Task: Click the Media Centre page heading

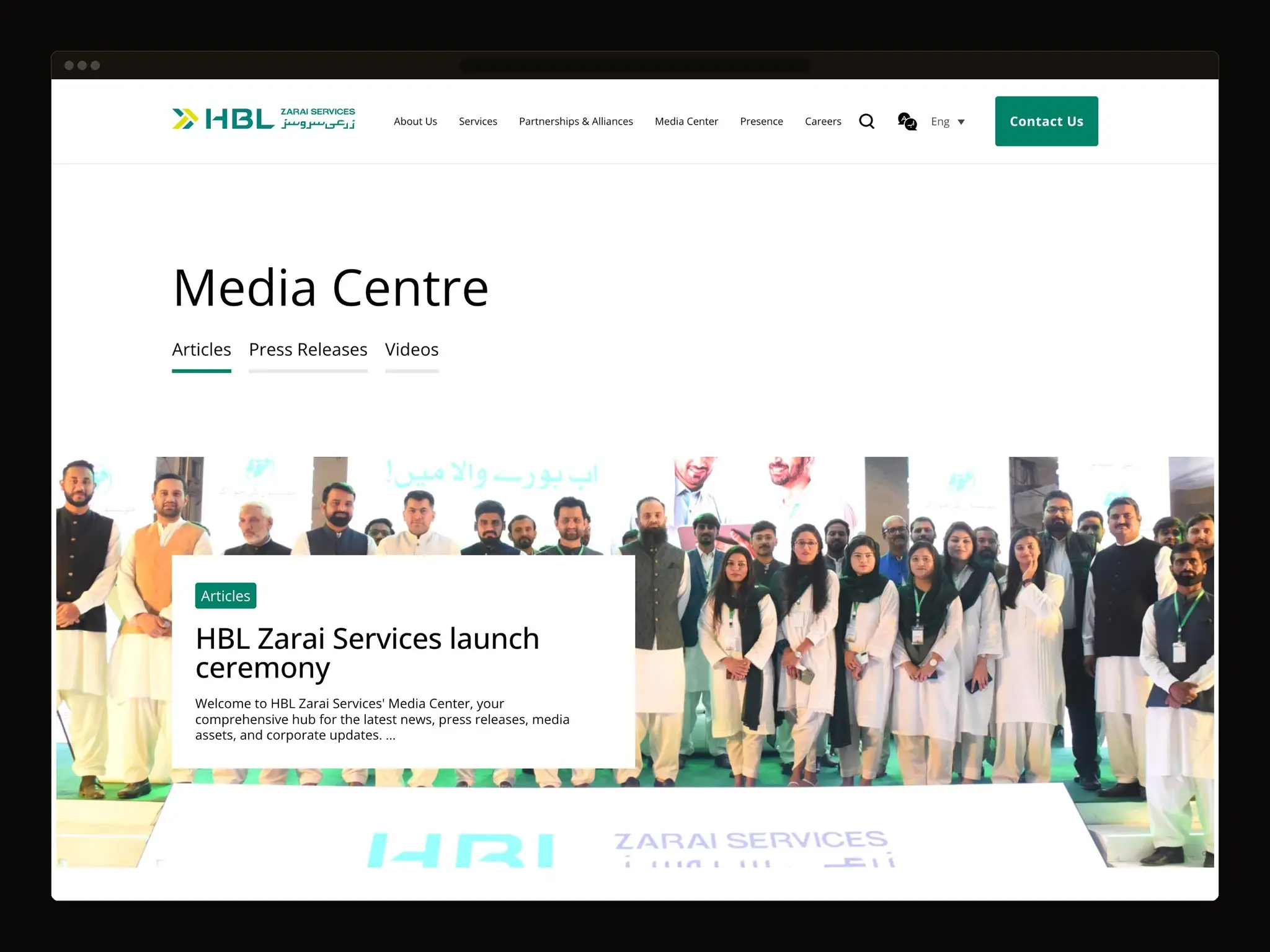Action: coord(331,288)
